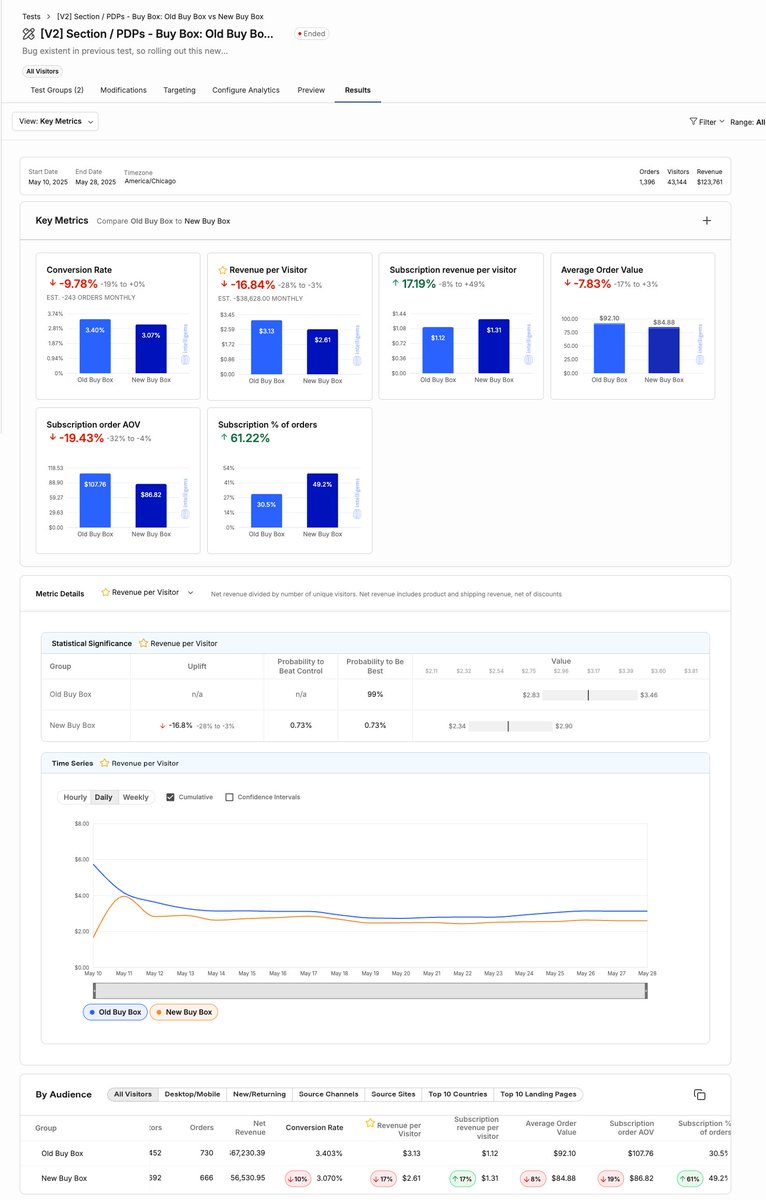Click the 99% Probability to Be Best value
The height and width of the screenshot is (1200, 766).
pos(375,694)
